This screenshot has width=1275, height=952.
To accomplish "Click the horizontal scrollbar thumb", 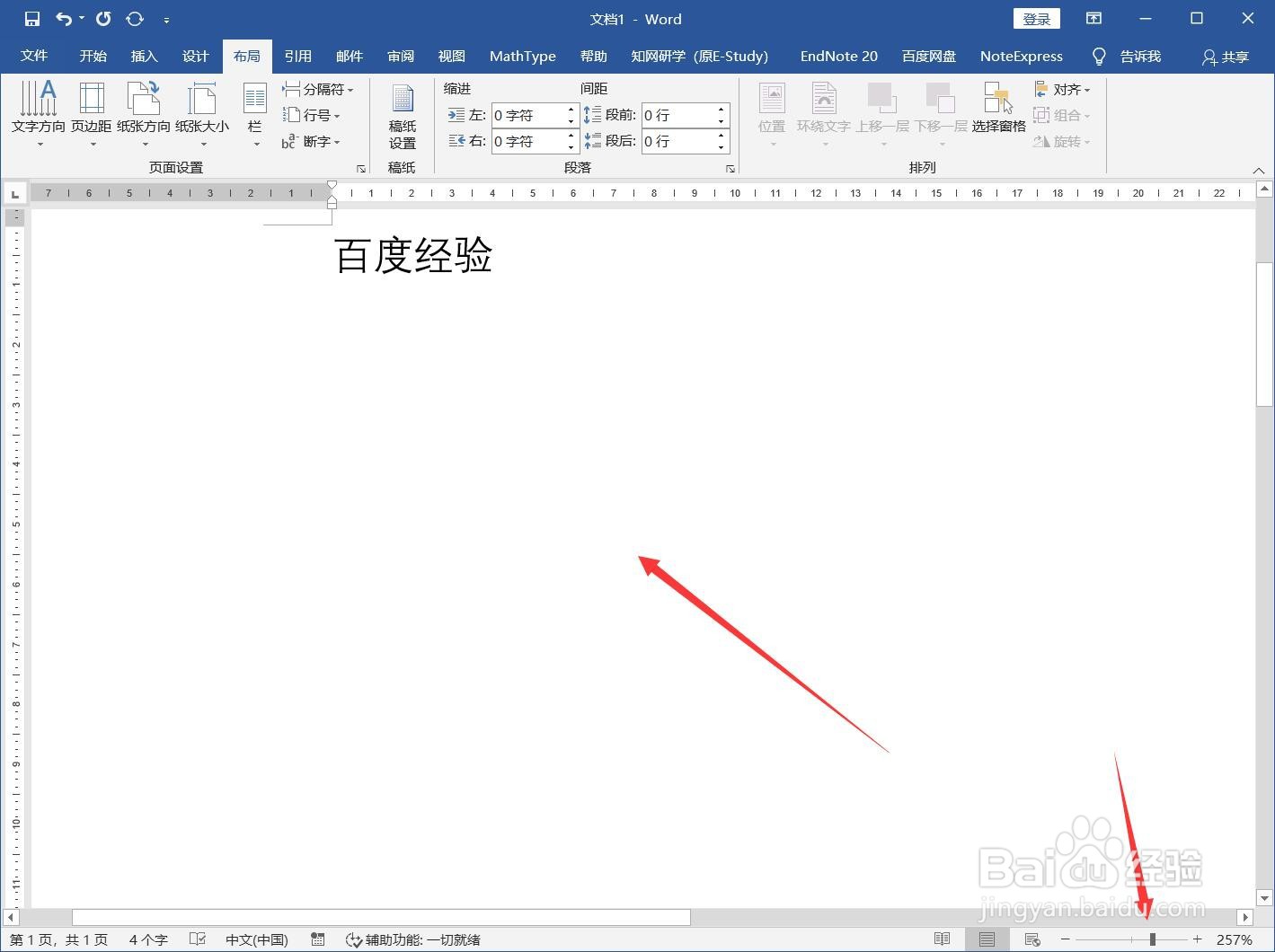I will click(381, 917).
